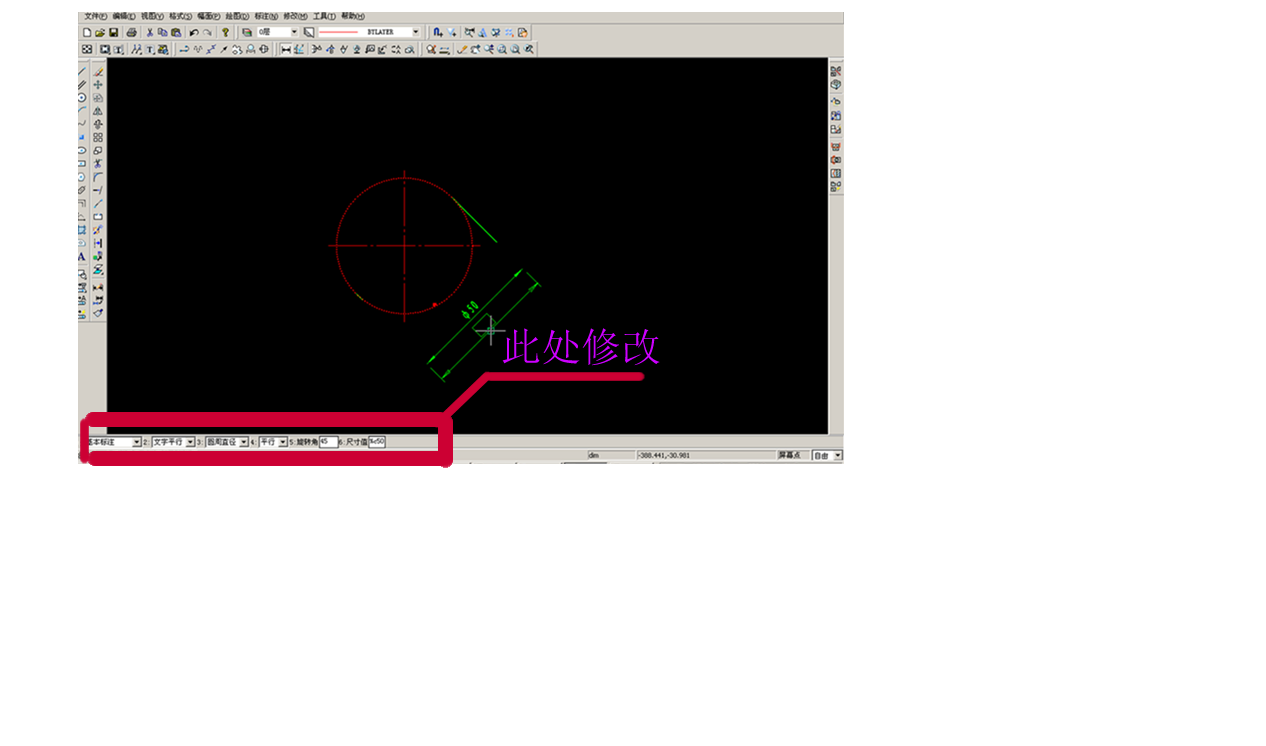The width and height of the screenshot is (1266, 746).
Task: Open the 绘图(D) menu
Action: tap(236, 16)
